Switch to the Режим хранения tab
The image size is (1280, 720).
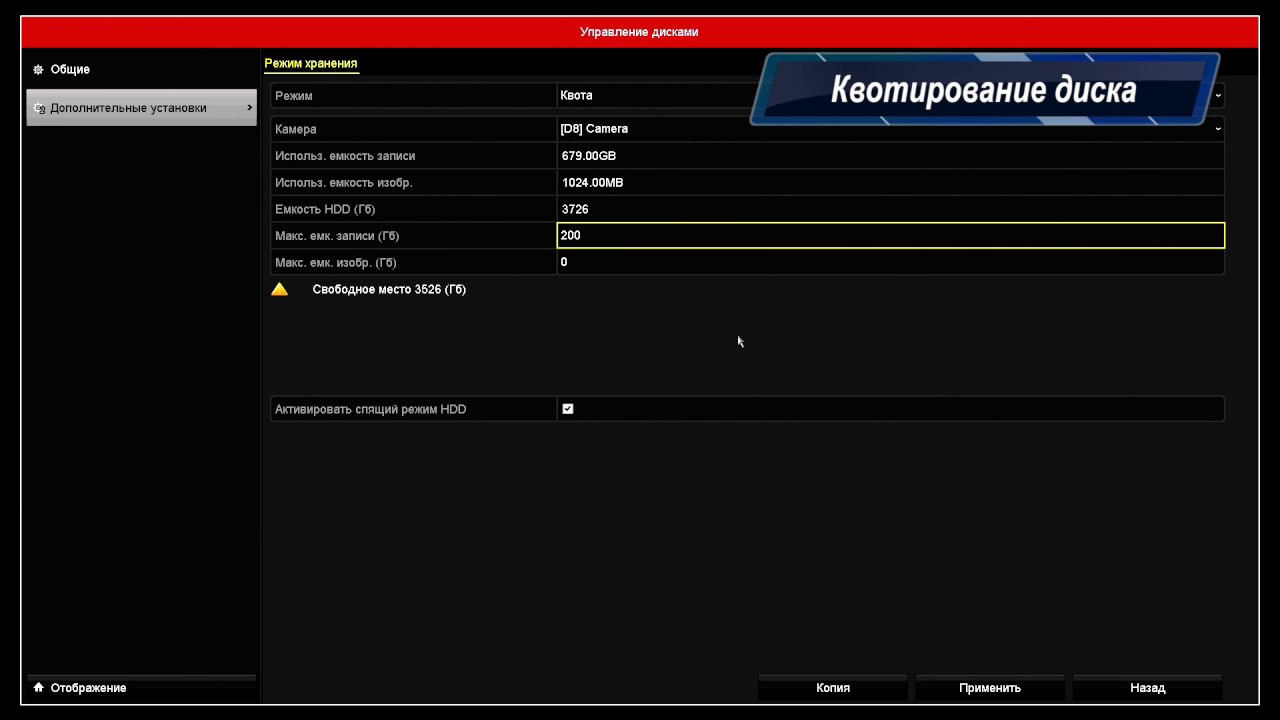(x=311, y=63)
